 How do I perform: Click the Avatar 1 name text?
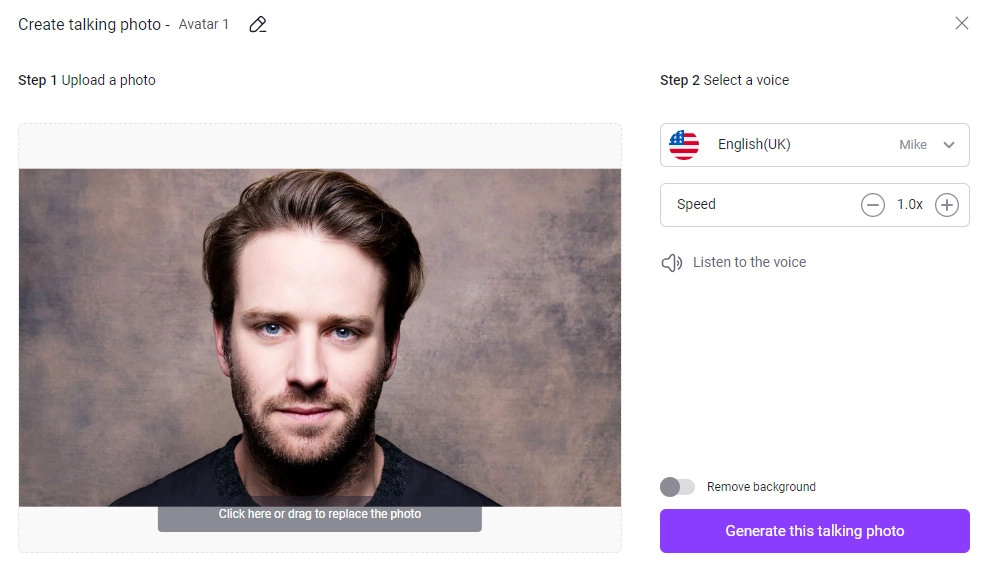(x=203, y=24)
